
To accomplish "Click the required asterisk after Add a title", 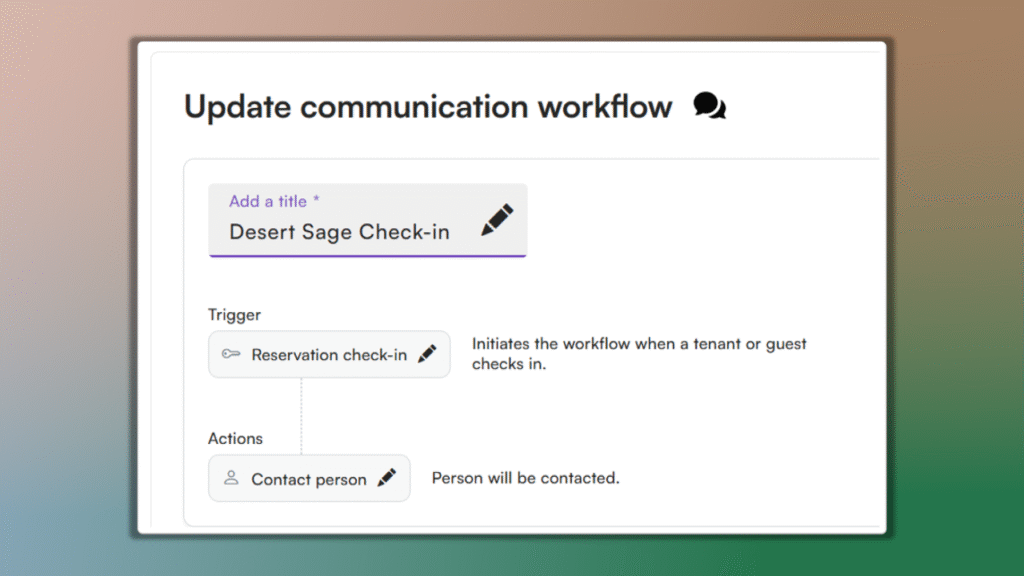I will click(316, 201).
